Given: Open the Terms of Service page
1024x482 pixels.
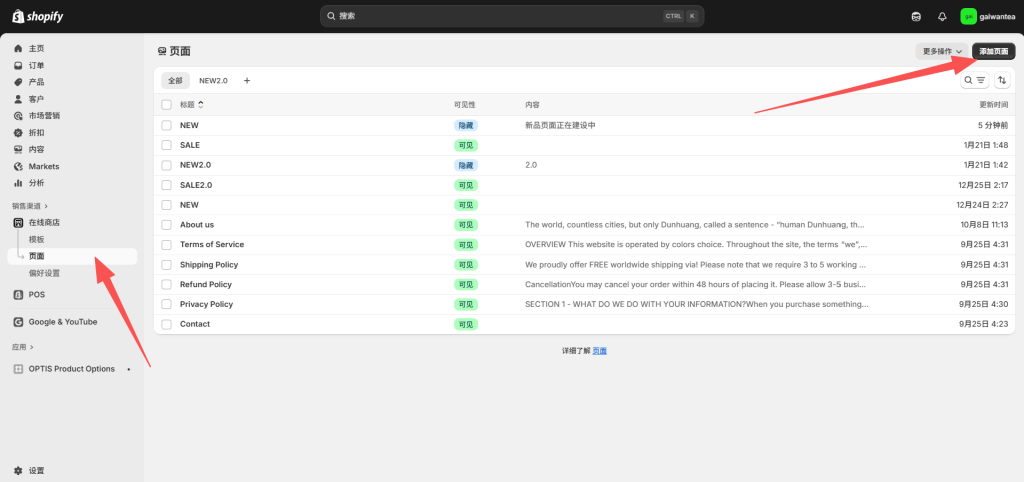Looking at the screenshot, I should tap(212, 244).
